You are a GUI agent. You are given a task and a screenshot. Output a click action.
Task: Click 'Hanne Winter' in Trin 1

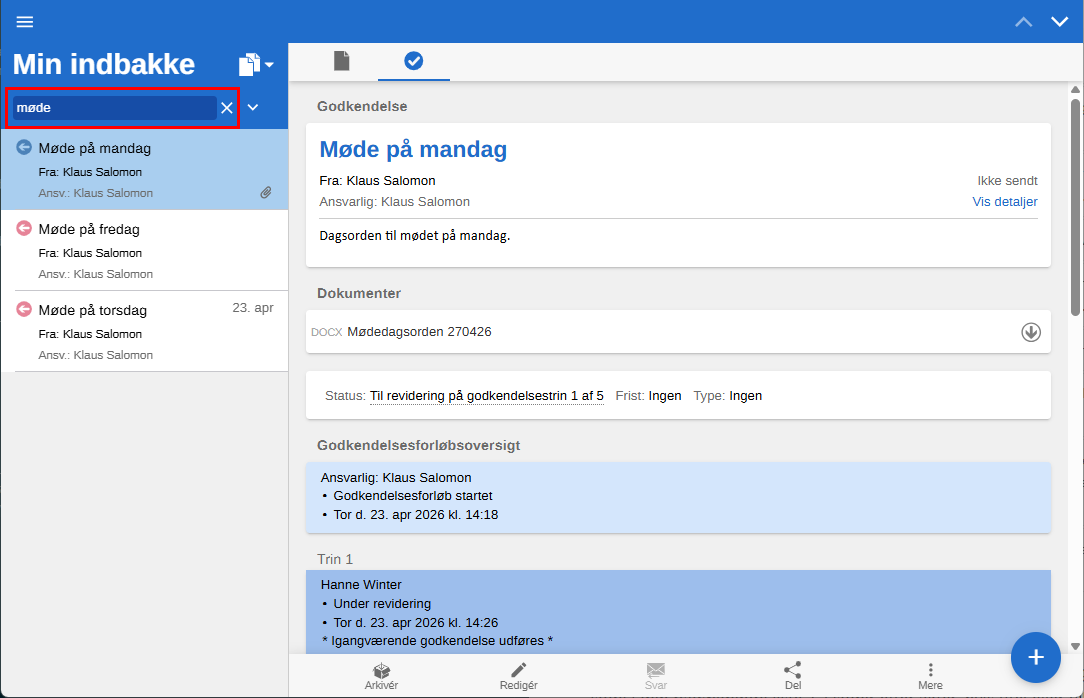click(x=361, y=585)
